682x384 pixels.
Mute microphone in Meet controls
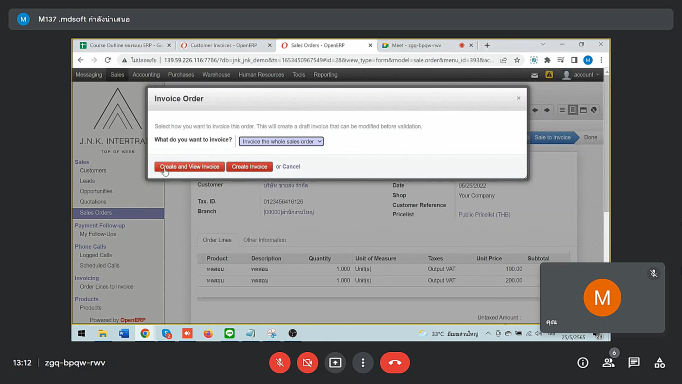pos(280,362)
